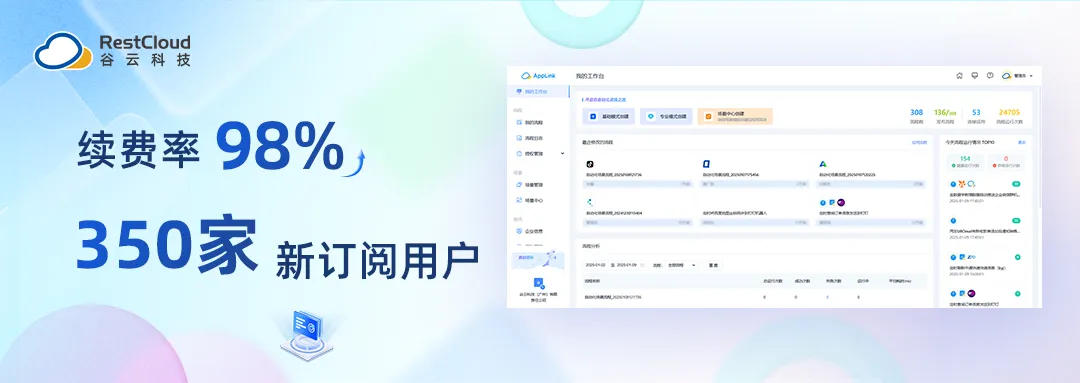Open 场景管理 in the sidebar
Image resolution: width=1080 pixels, height=383 pixels.
[530, 185]
